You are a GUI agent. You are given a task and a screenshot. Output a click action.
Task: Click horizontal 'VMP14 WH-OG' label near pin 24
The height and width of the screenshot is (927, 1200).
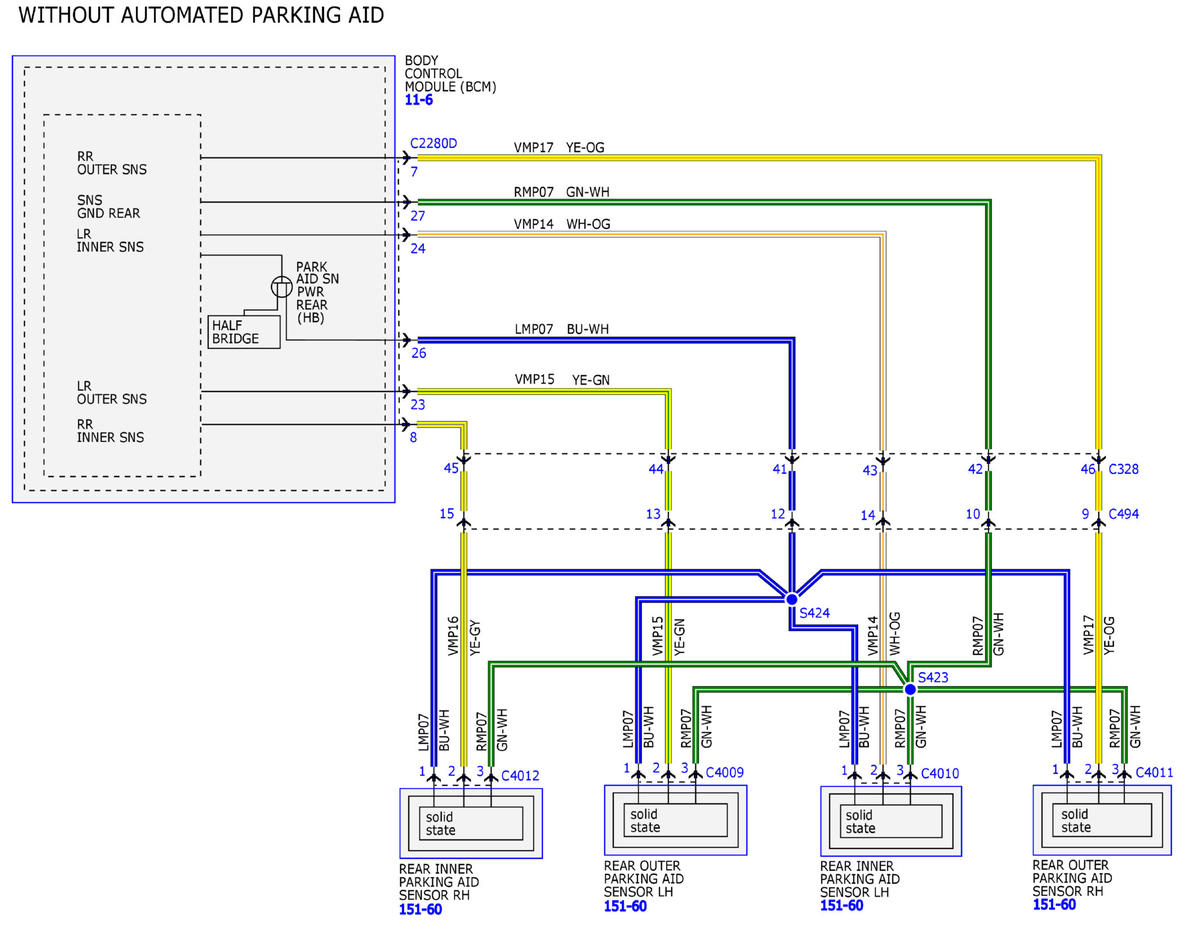point(562,225)
